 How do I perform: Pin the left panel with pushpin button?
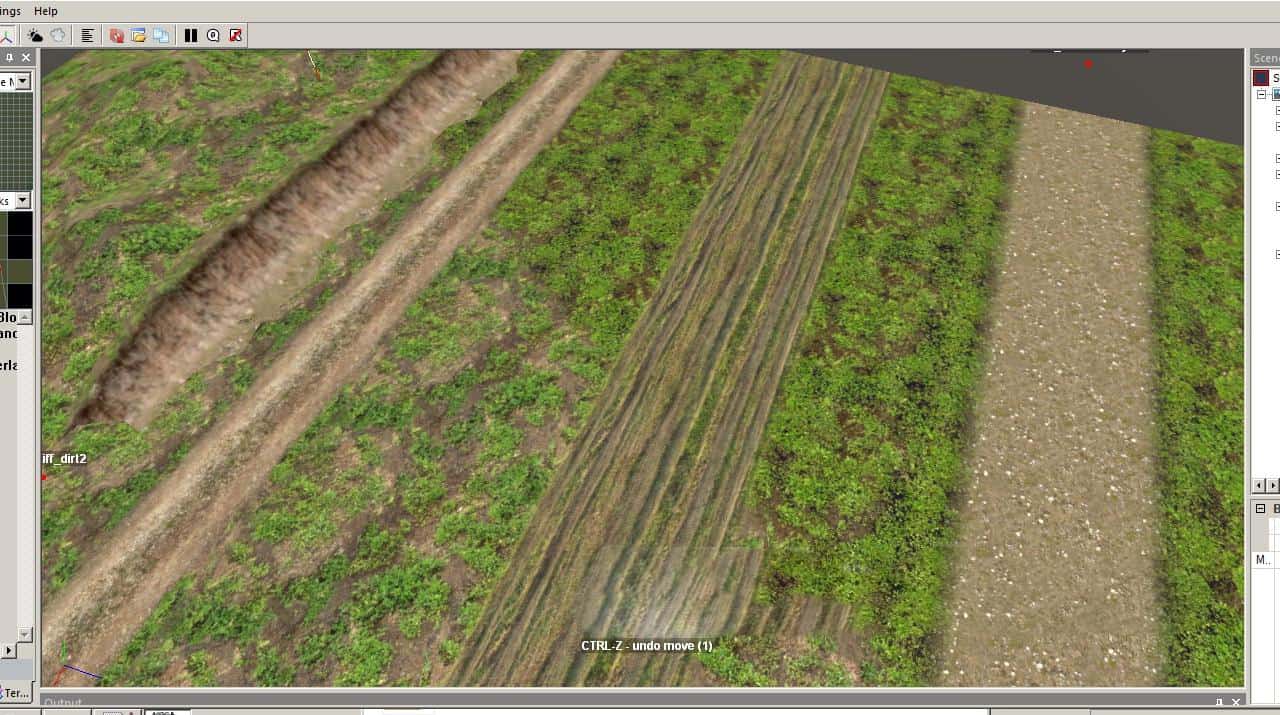pos(10,58)
